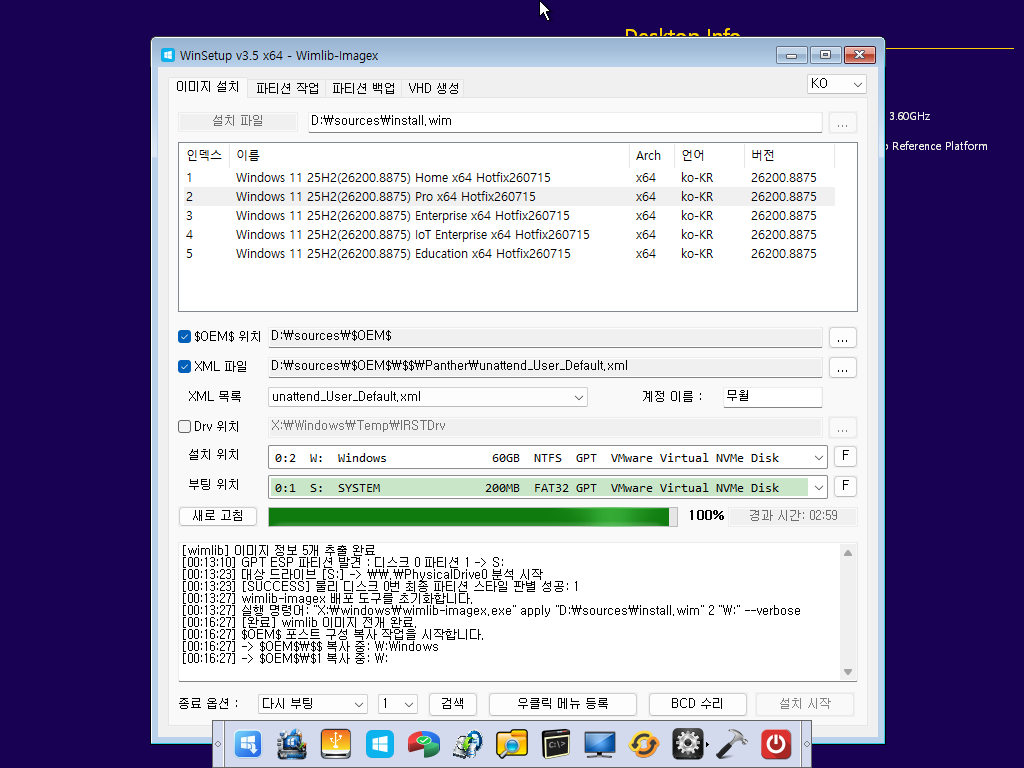Open the number 1 dropdown beside 다시 부팅
Viewport: 1024px width, 768px height.
tap(398, 704)
